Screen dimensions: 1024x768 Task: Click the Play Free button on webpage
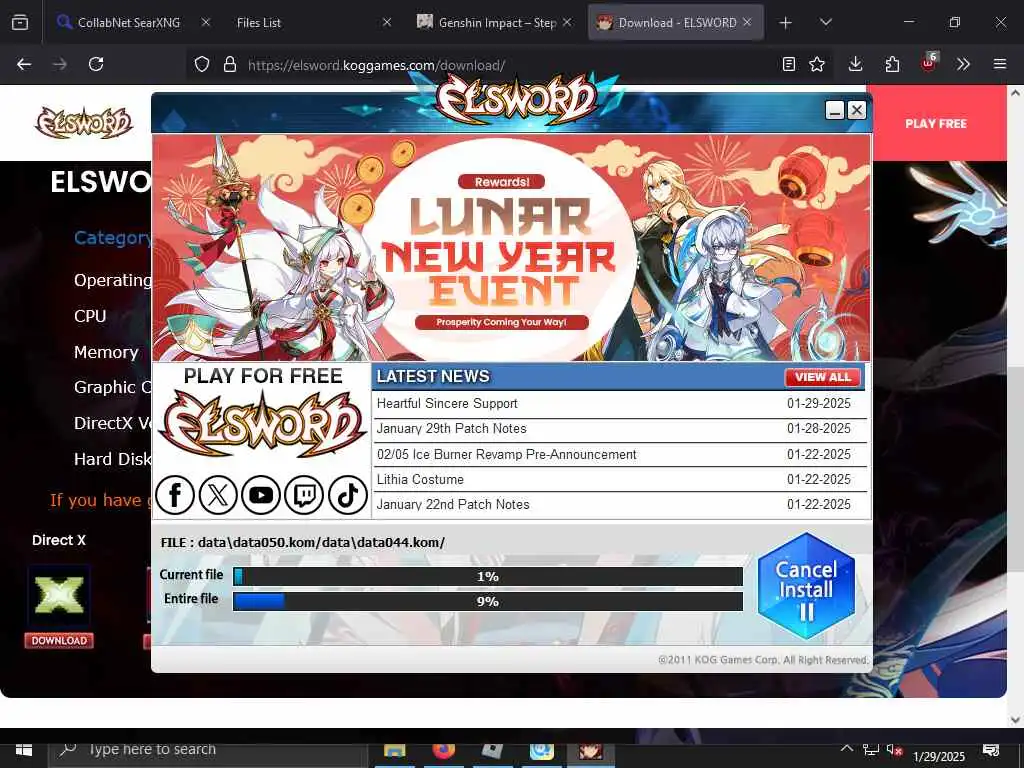[x=936, y=123]
